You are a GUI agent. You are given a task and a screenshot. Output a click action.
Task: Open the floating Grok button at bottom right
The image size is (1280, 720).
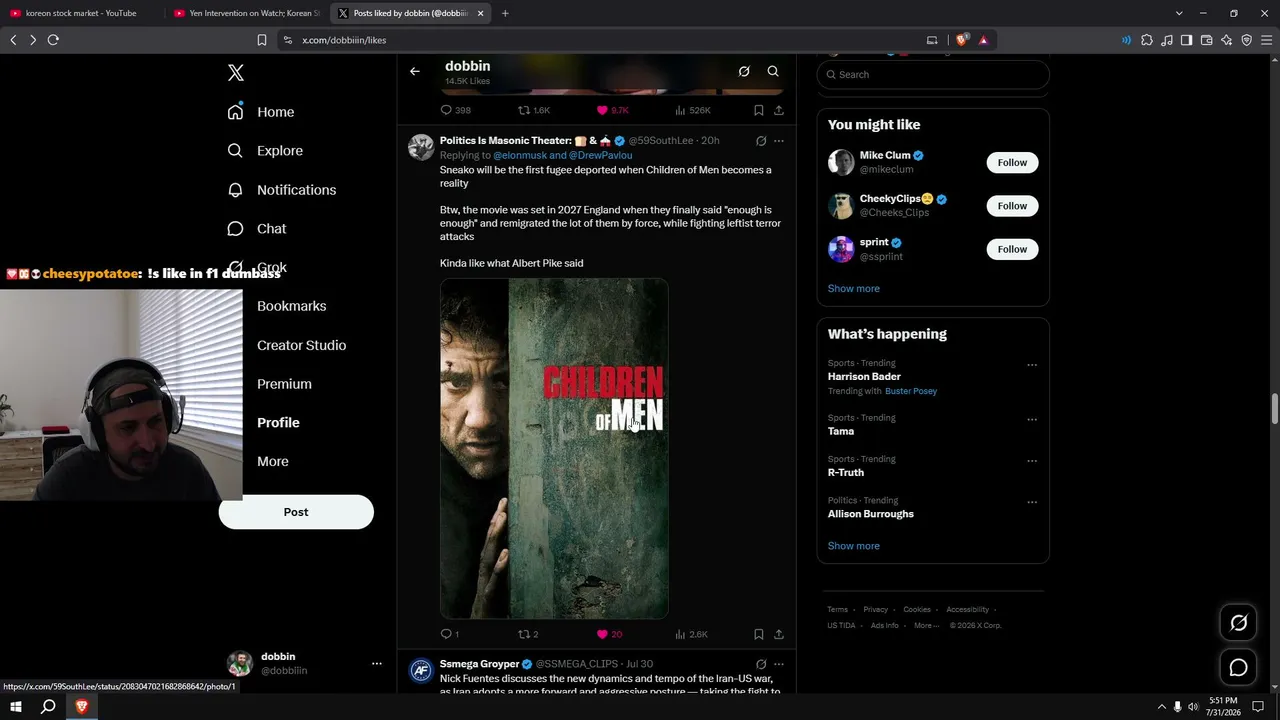pos(1238,623)
